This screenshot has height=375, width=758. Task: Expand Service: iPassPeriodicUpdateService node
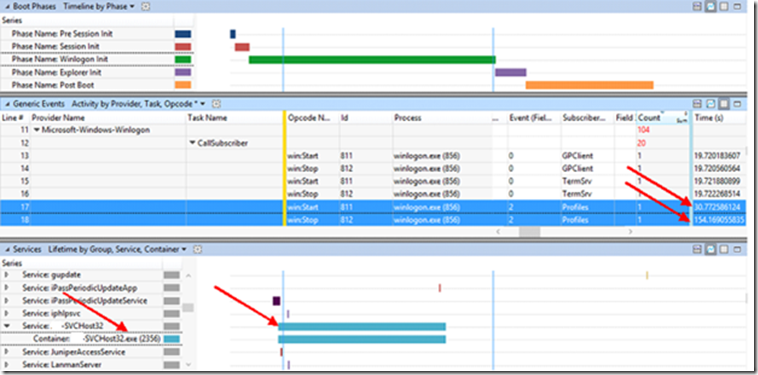click(7, 301)
